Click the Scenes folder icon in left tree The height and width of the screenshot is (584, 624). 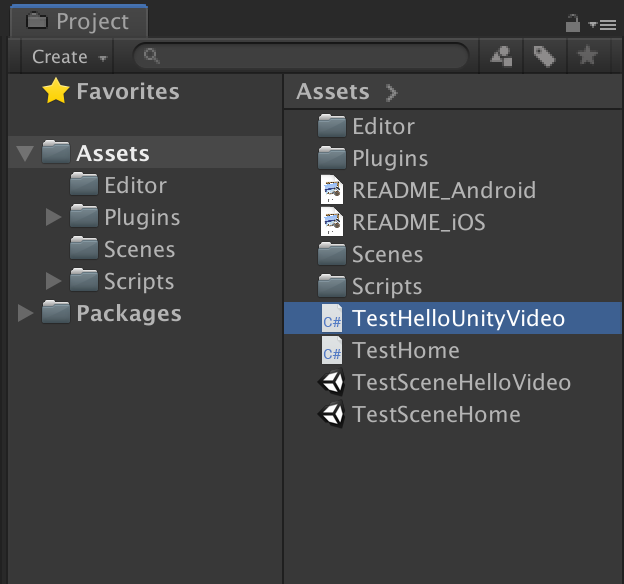click(x=84, y=248)
